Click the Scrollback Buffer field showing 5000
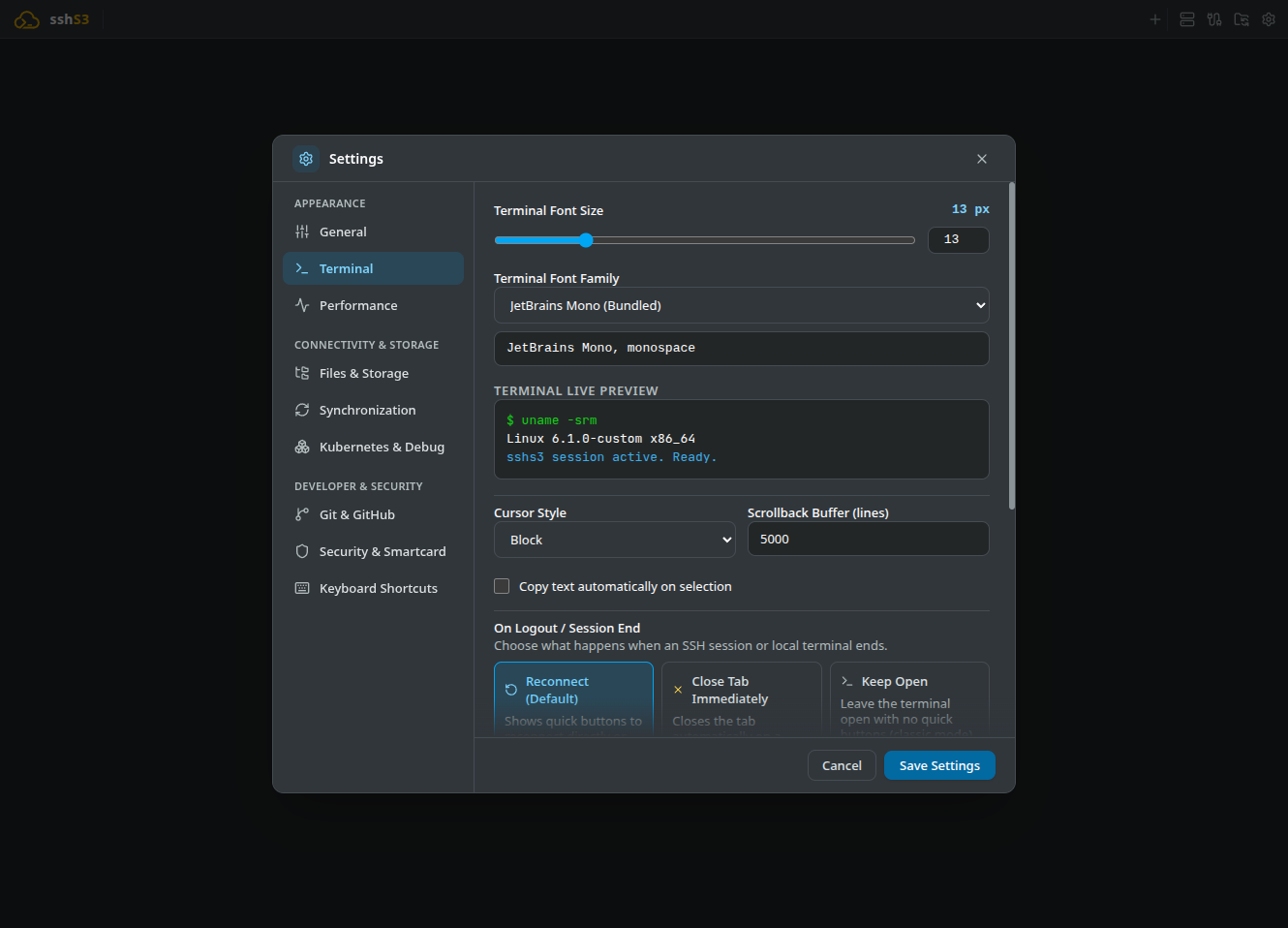The image size is (1288, 928). coord(869,539)
